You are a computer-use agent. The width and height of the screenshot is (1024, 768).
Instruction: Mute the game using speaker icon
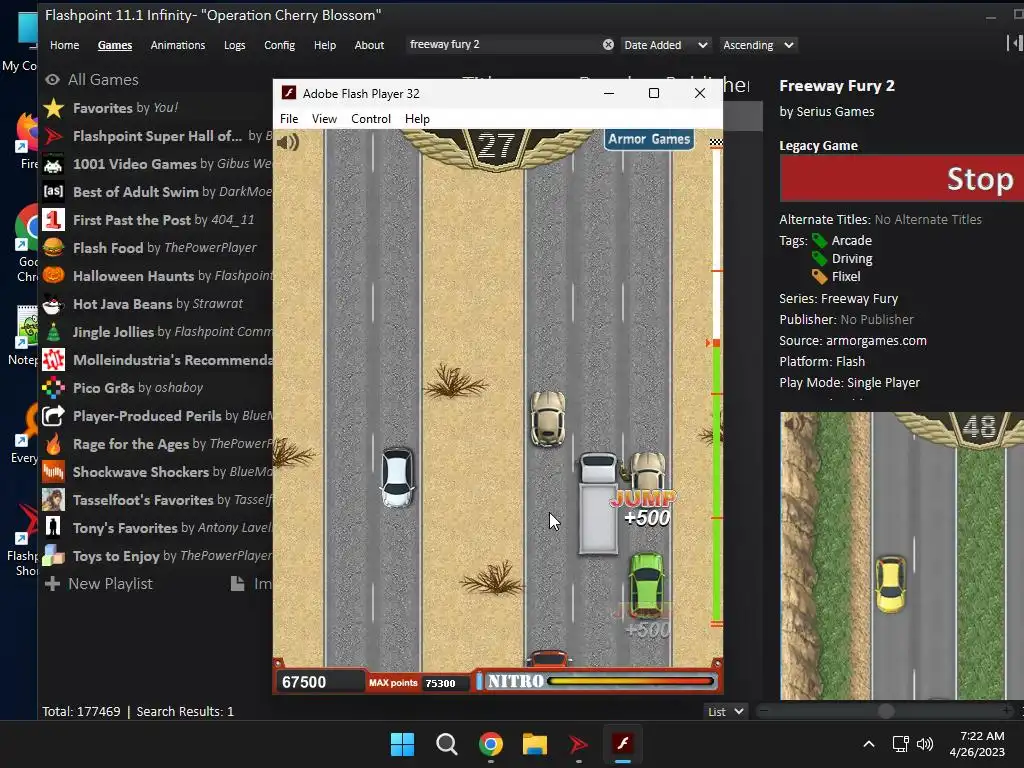point(287,142)
